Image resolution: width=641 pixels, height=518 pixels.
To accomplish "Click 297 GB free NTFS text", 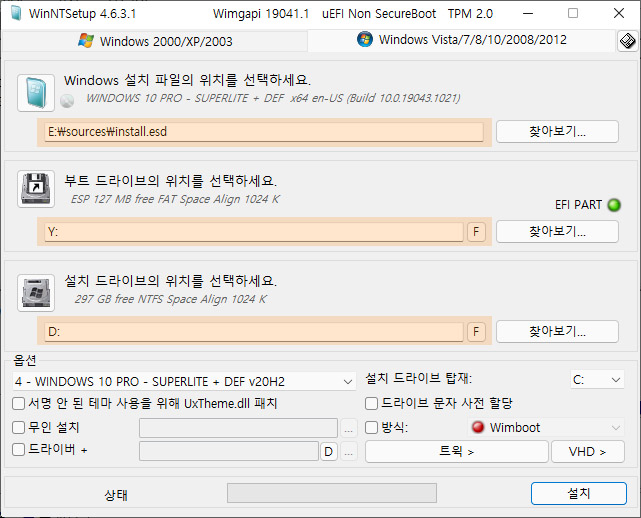I will (170, 299).
